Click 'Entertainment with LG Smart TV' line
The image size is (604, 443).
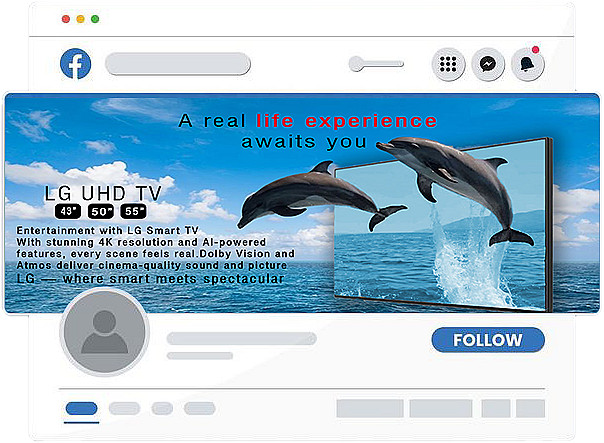(x=107, y=230)
